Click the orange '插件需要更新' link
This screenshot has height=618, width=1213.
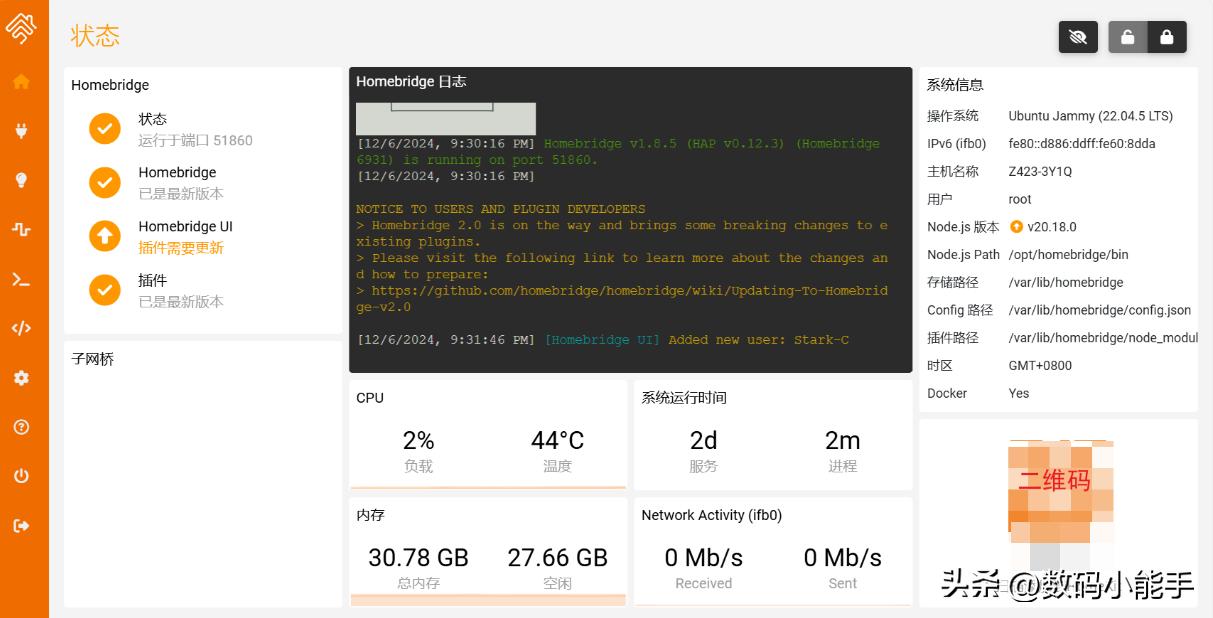(x=181, y=248)
